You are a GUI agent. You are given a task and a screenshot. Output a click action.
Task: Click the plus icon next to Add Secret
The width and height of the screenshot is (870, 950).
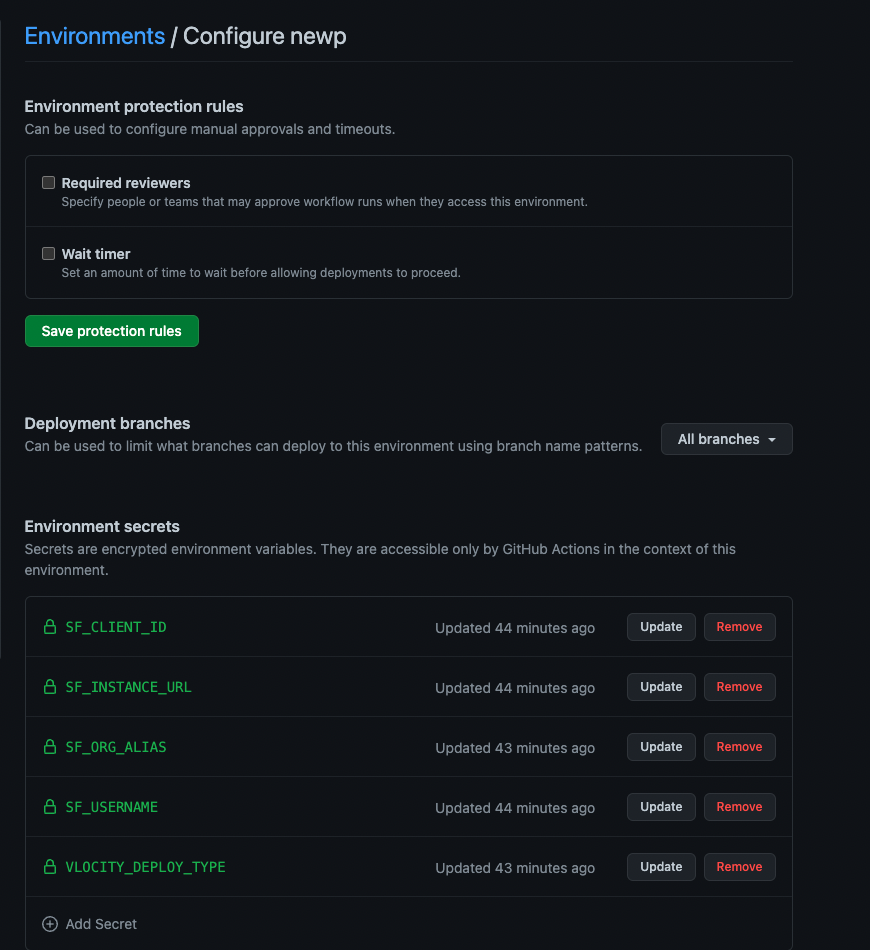(49, 924)
